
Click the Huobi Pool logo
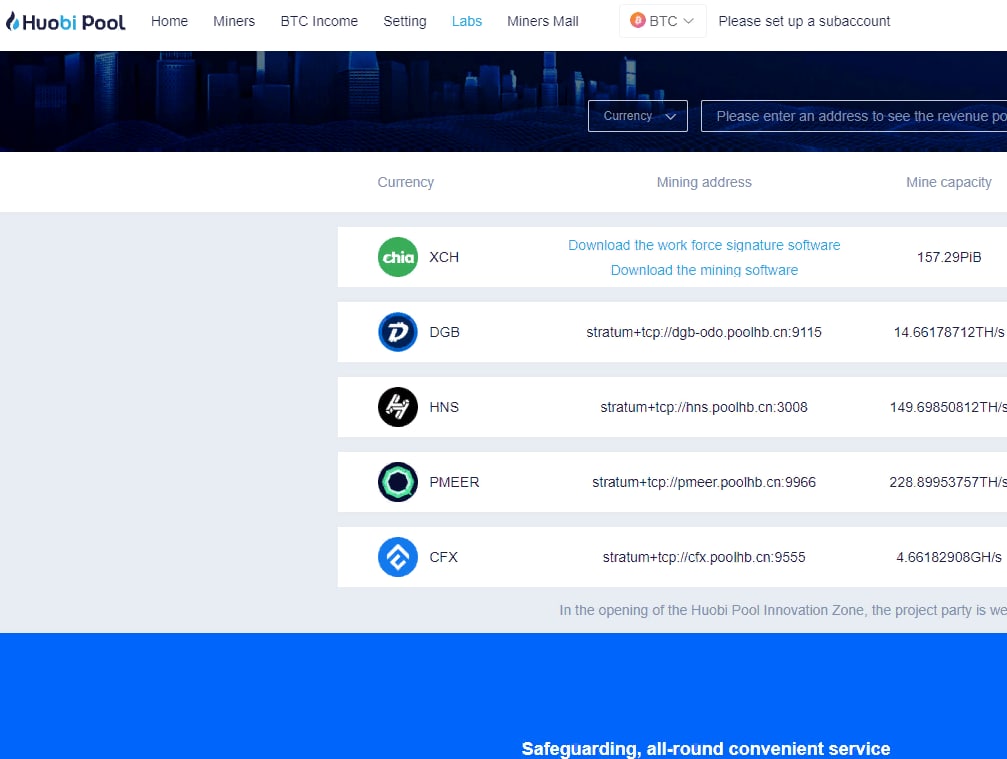[66, 22]
